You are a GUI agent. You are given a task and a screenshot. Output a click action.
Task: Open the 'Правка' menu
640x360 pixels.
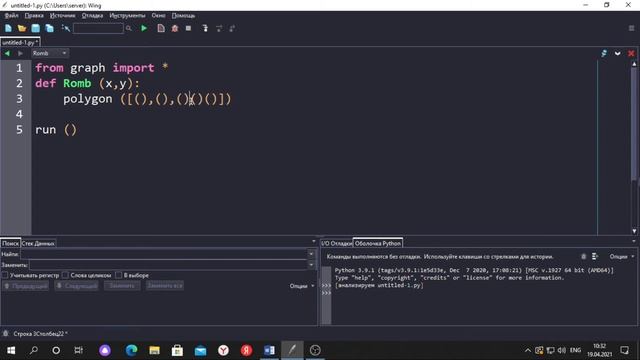34,16
